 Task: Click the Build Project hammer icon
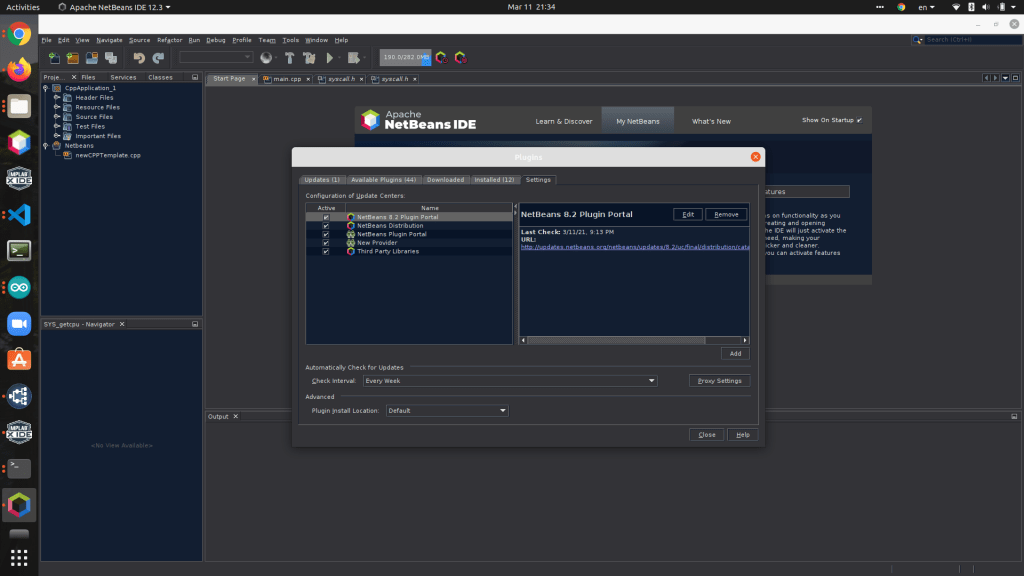(289, 58)
